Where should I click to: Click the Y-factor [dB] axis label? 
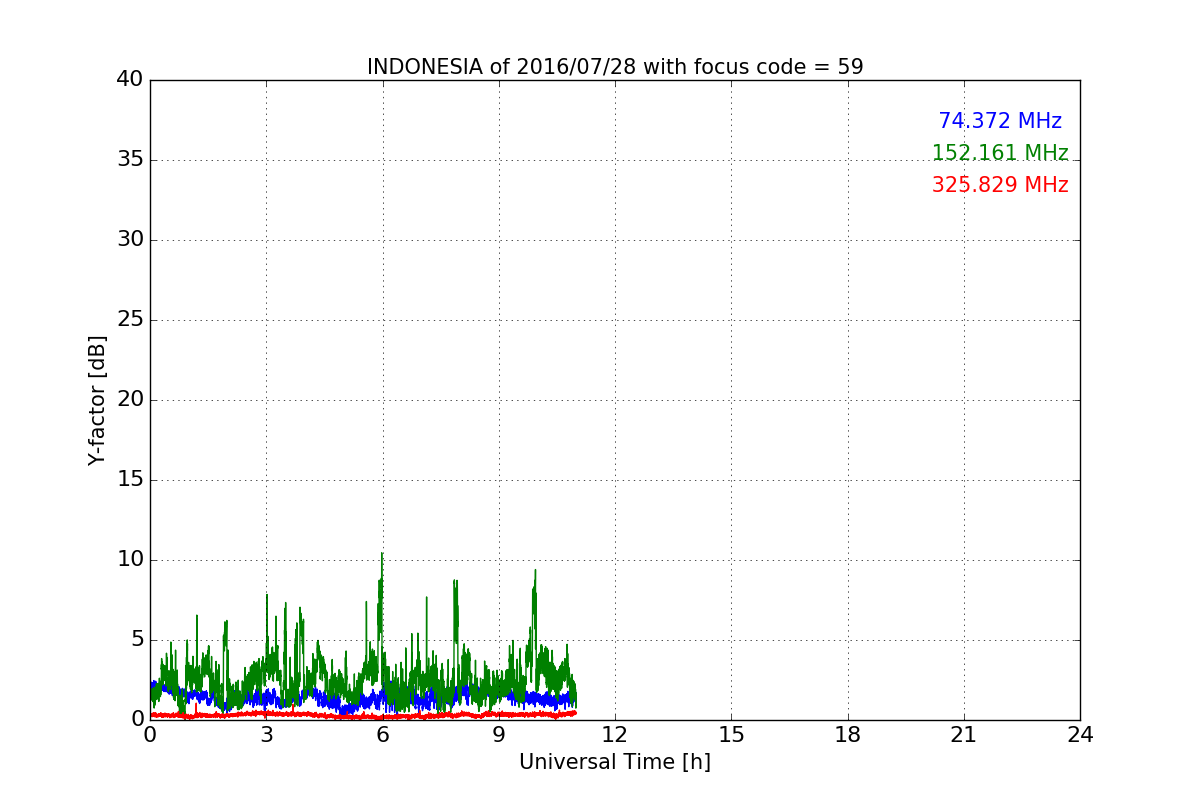tap(97, 400)
